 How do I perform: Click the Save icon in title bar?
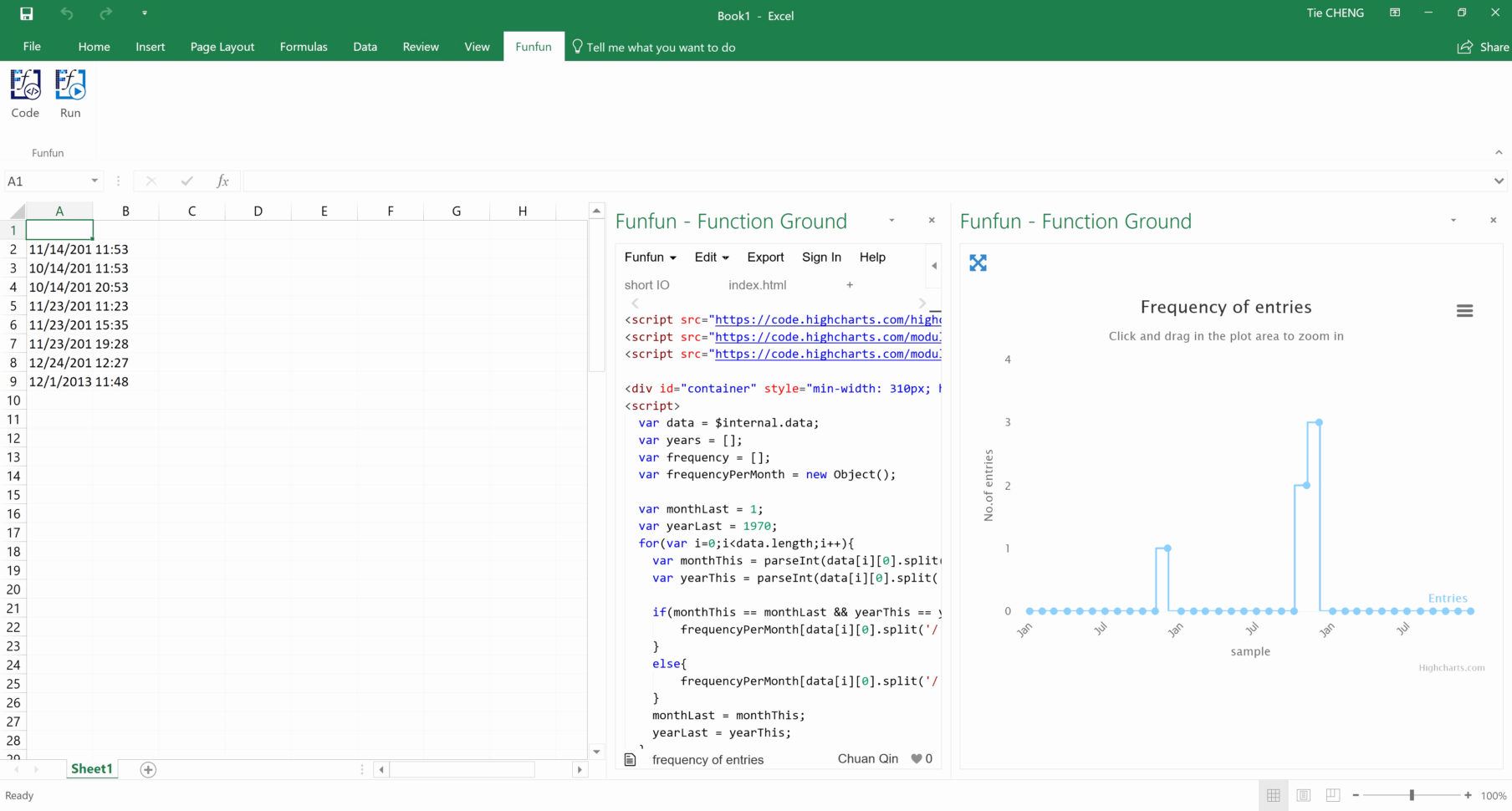[27, 14]
